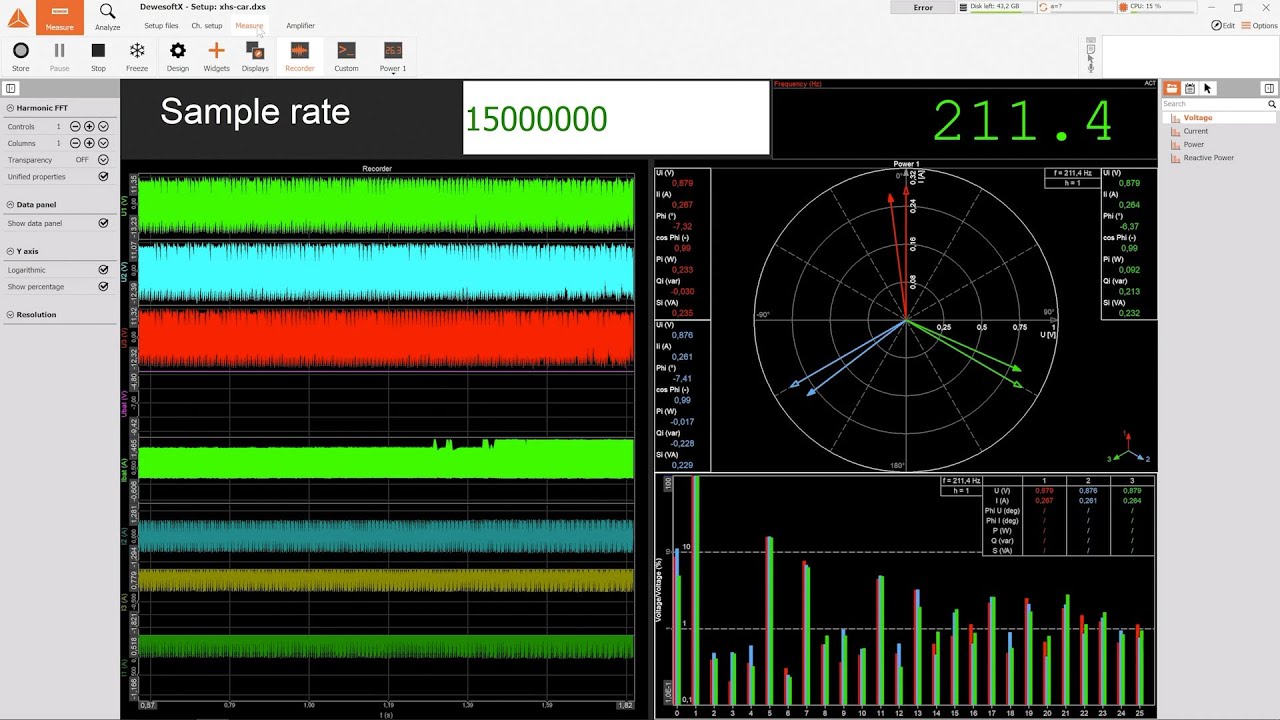Click the Error status button

point(923,7)
